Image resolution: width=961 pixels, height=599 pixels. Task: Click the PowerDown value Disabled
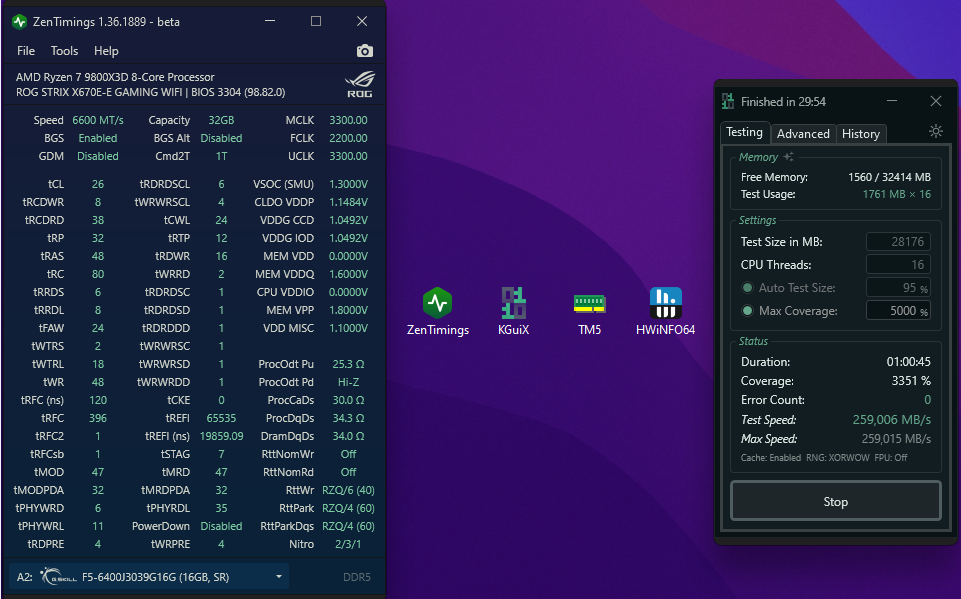tap(221, 526)
